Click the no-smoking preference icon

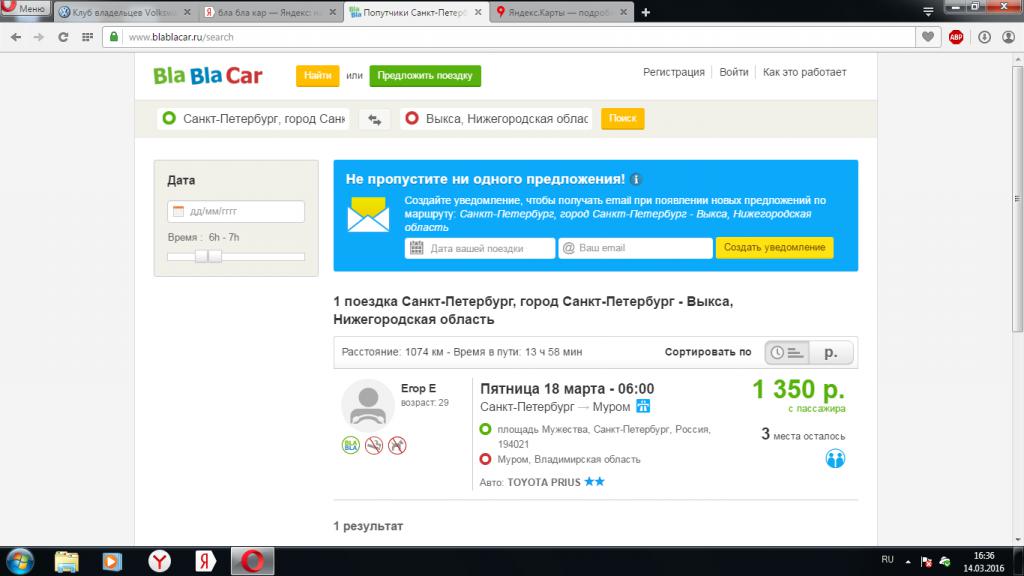pyautogui.click(x=374, y=445)
